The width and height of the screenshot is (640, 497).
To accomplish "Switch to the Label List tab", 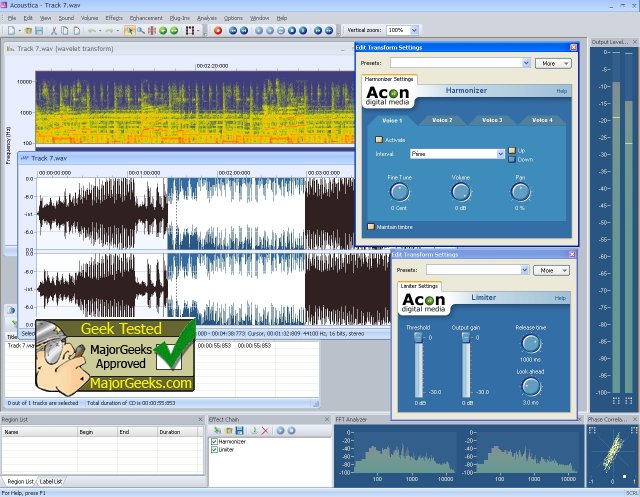I will coord(51,481).
